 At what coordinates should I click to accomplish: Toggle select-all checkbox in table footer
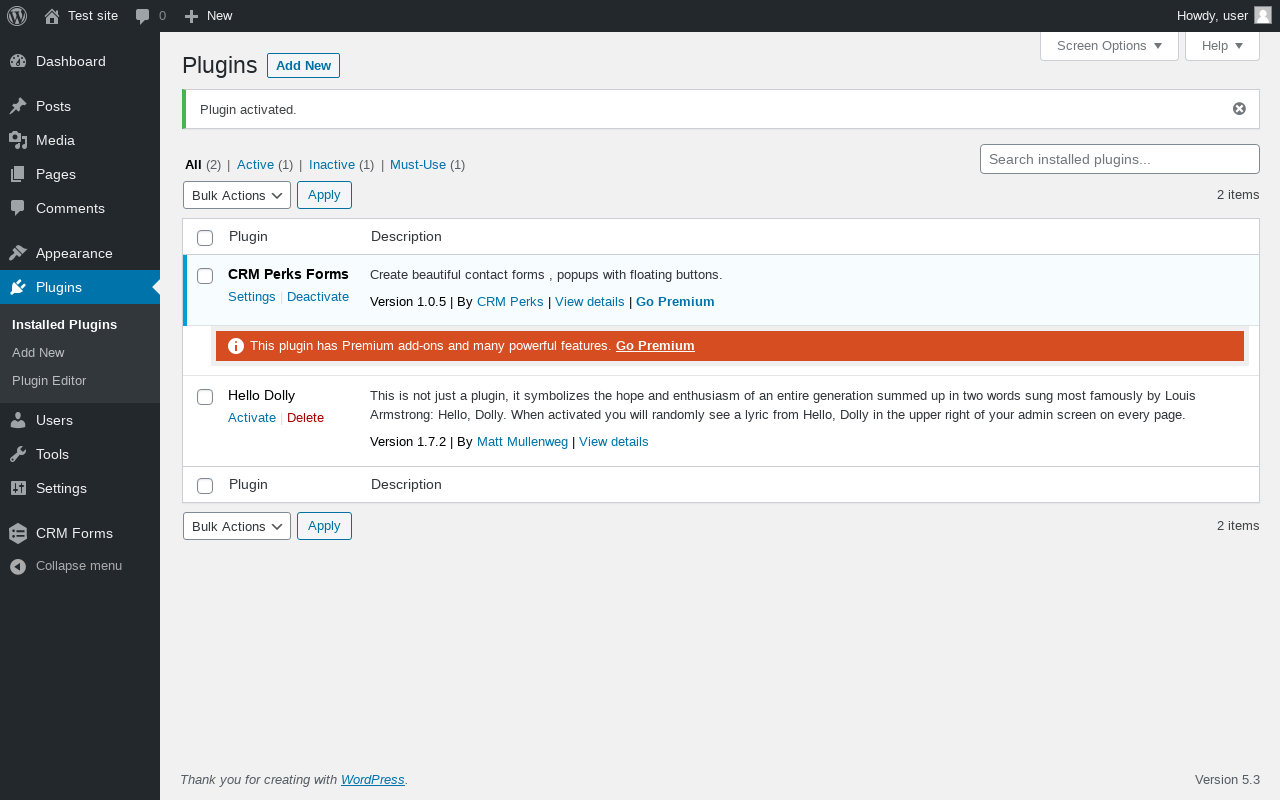(205, 485)
